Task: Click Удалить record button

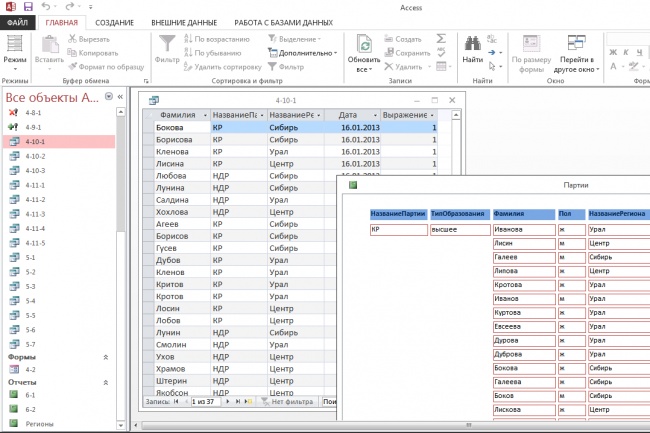Action: (x=403, y=67)
